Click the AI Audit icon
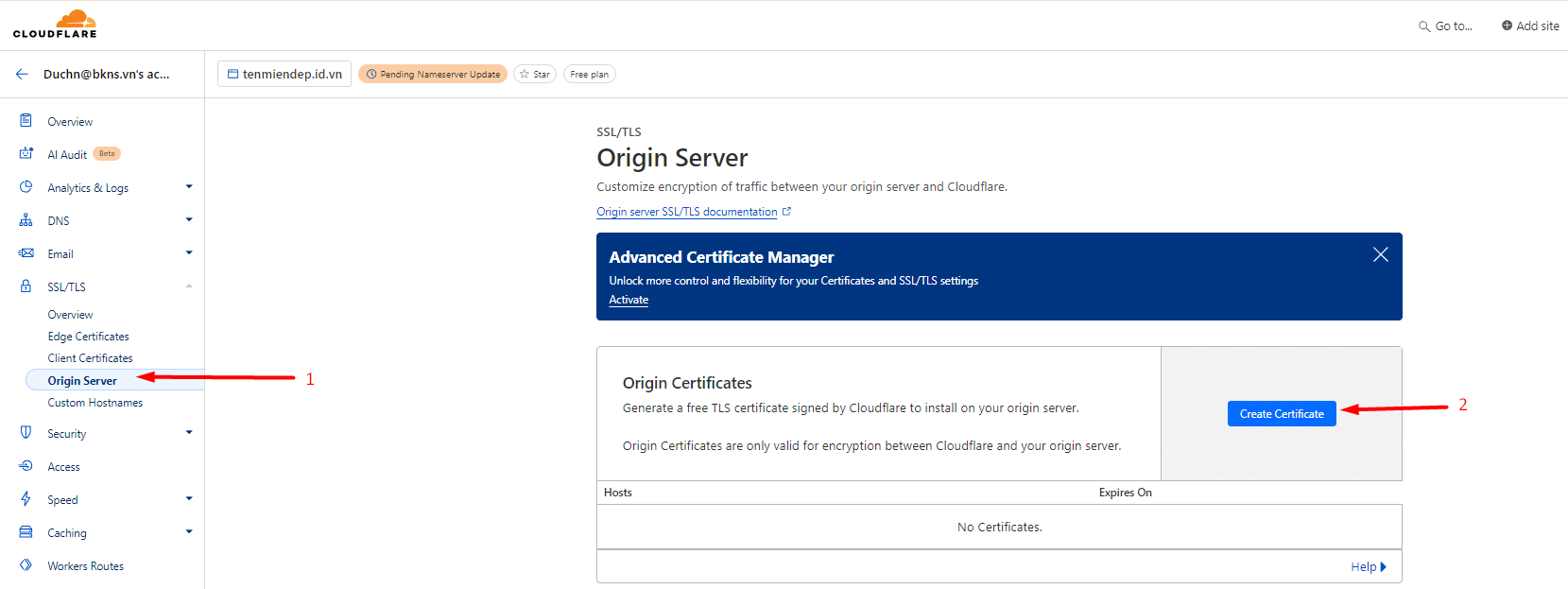Screen dimensions: 1568x589 point(26,153)
